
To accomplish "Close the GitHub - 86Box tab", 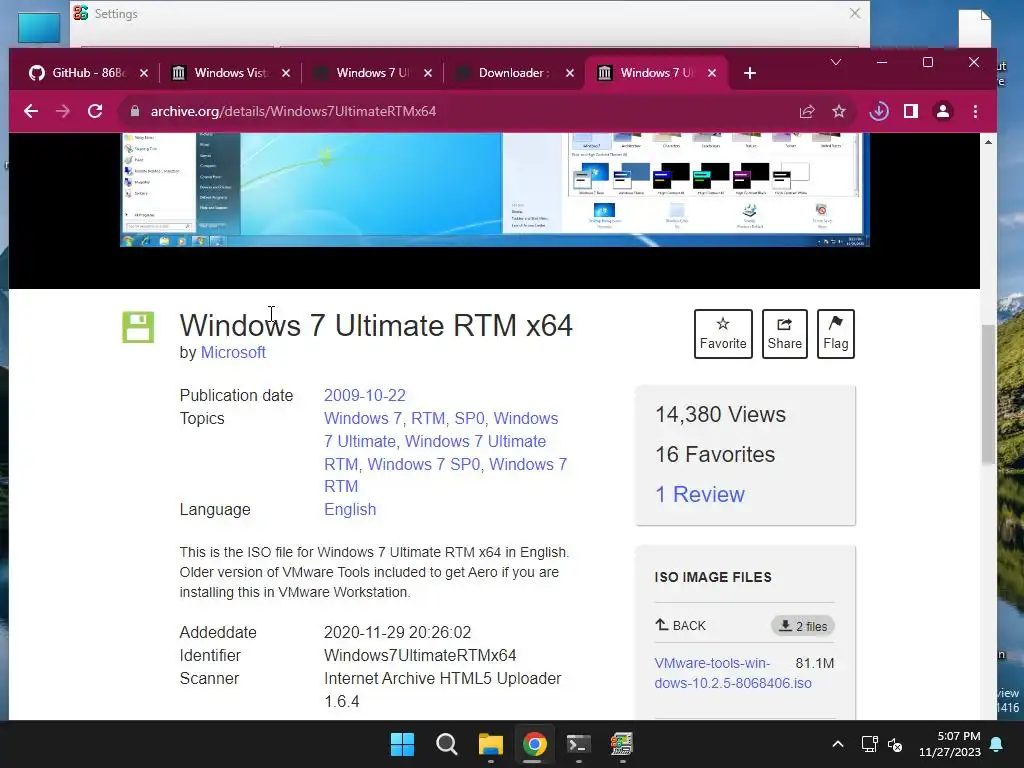I will 144,73.
